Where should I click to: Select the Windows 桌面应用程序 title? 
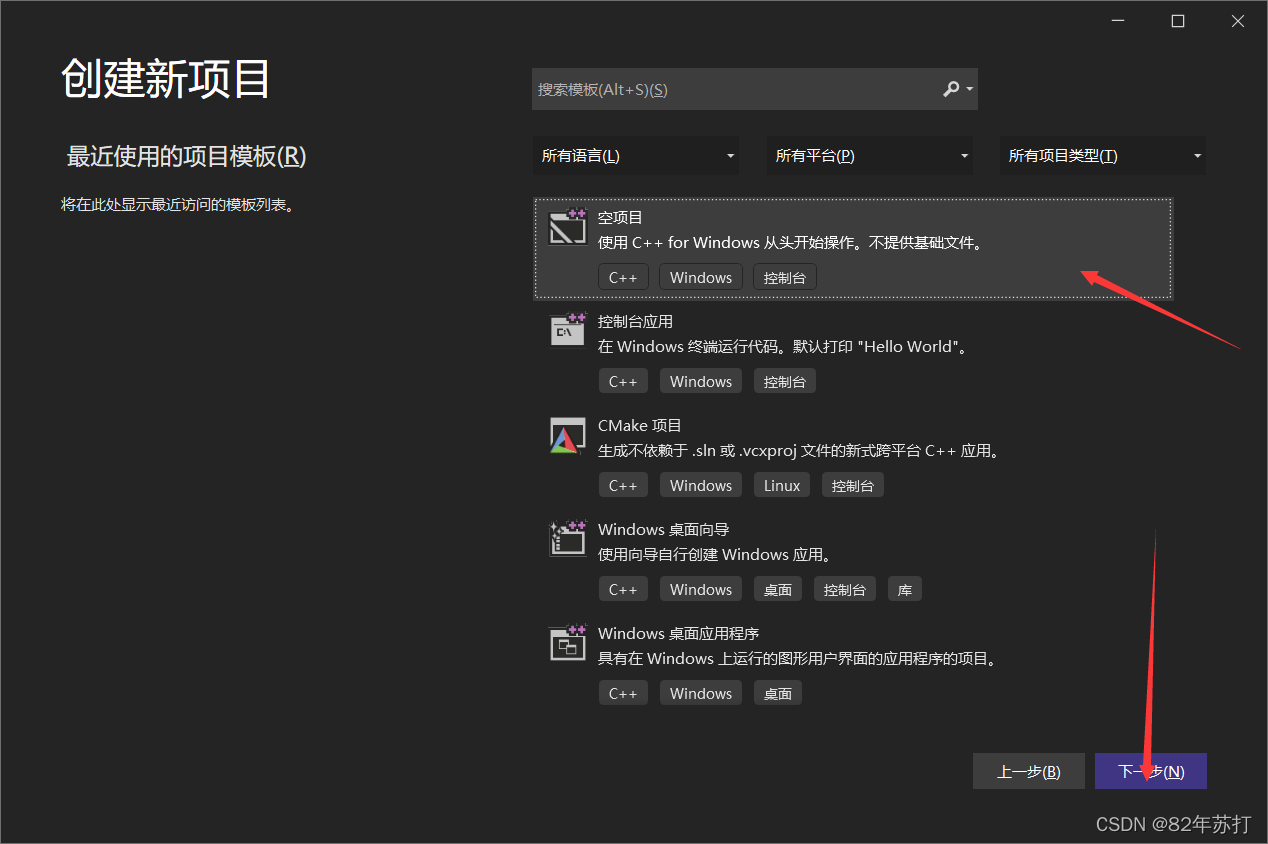click(678, 633)
